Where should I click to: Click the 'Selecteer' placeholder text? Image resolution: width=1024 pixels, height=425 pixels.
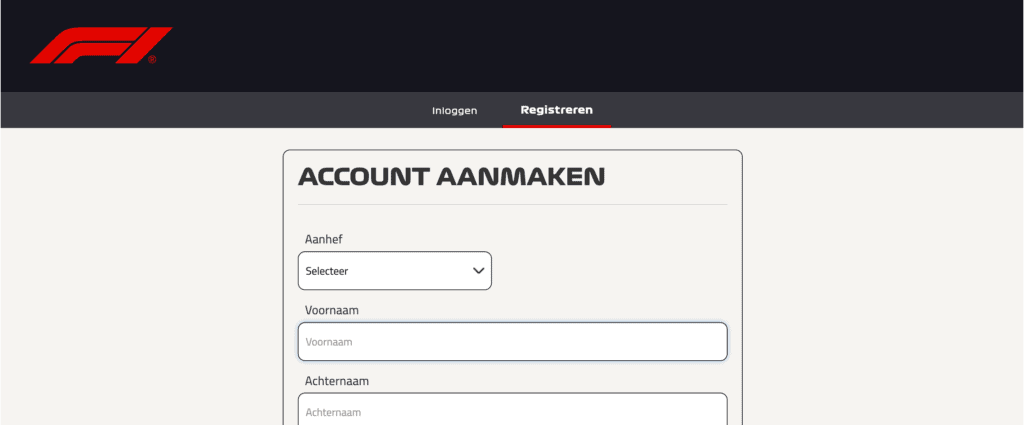pos(327,271)
